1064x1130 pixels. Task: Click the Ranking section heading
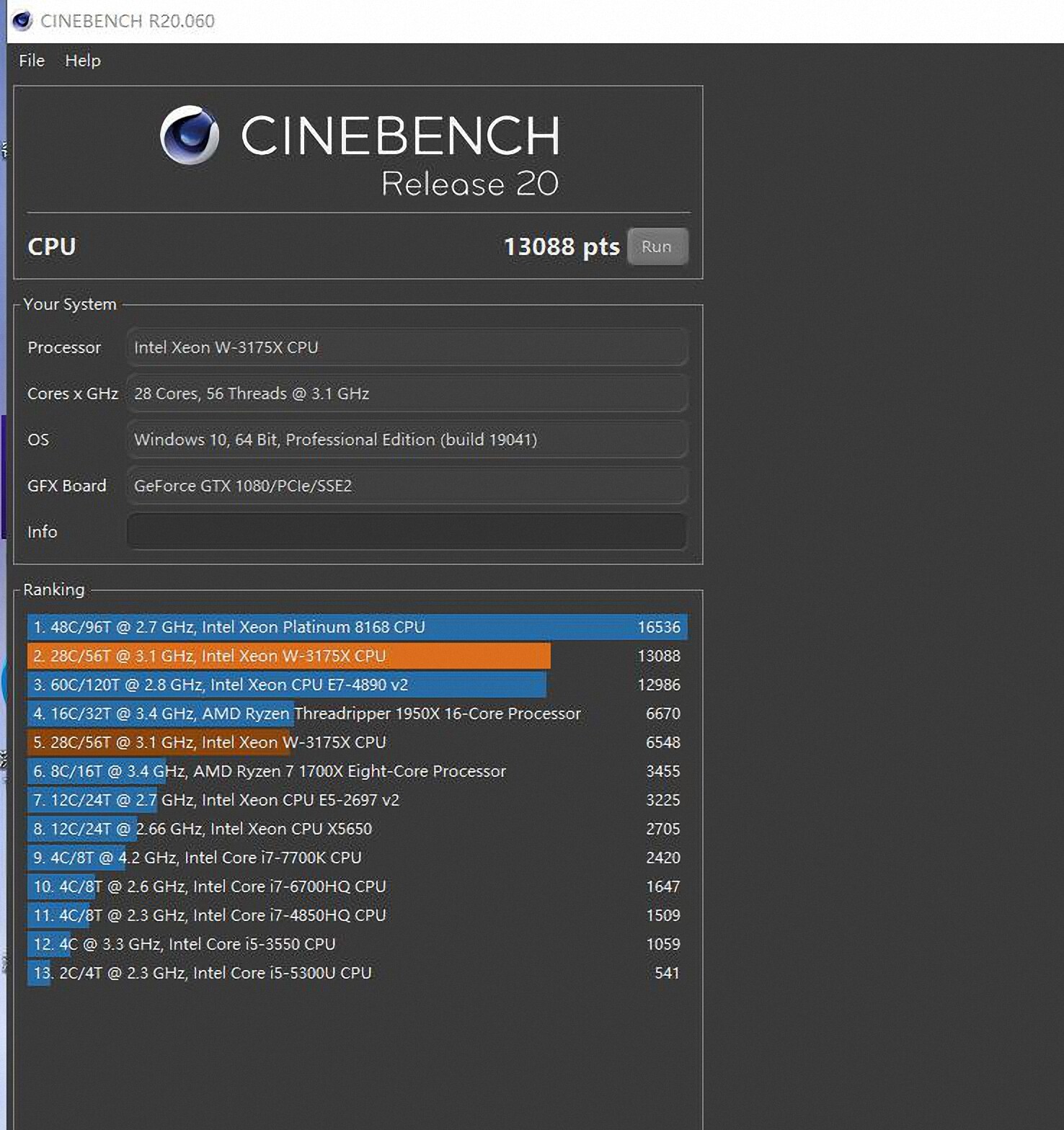click(54, 590)
